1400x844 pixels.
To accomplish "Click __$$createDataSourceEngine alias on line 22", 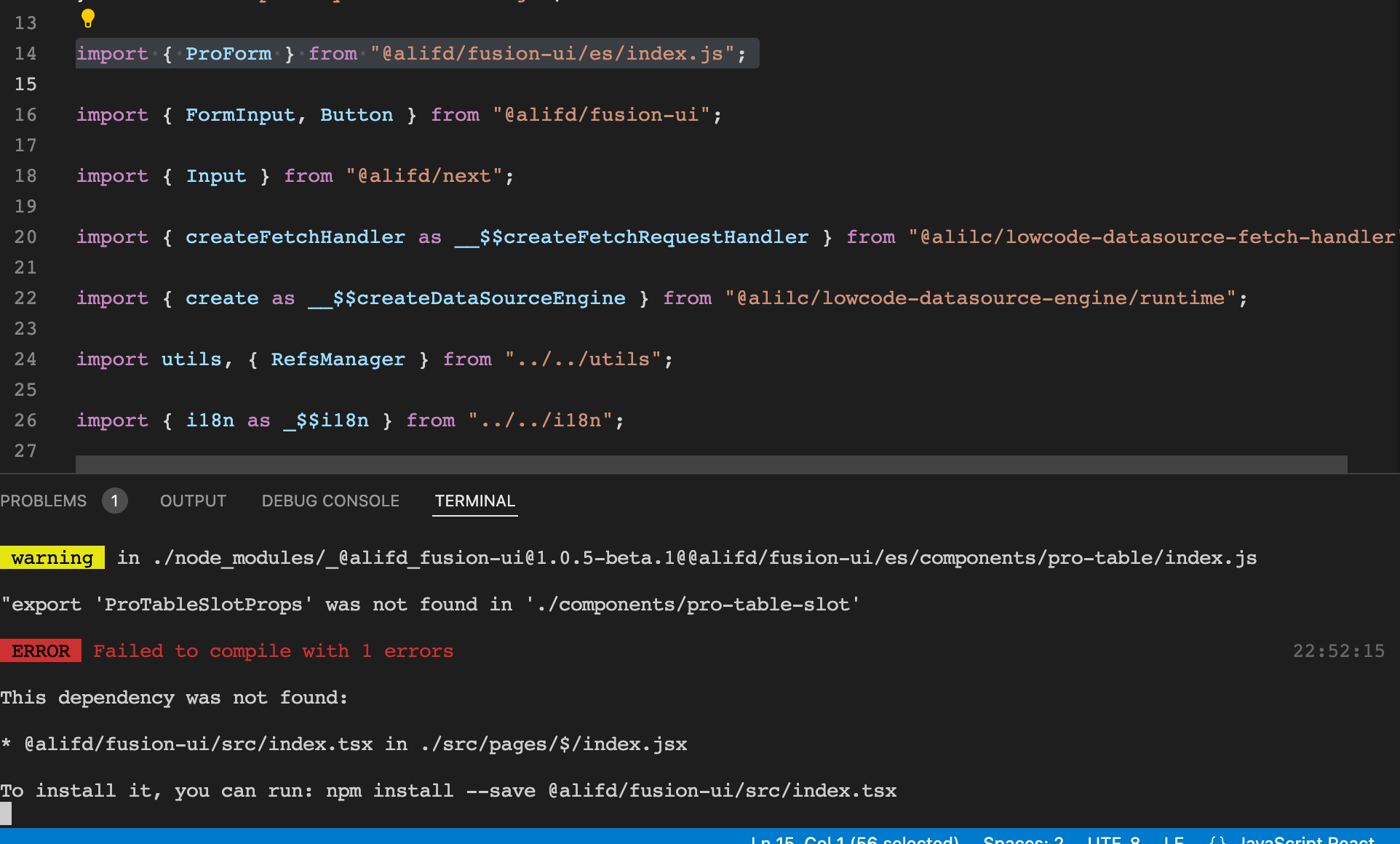I will click(466, 298).
